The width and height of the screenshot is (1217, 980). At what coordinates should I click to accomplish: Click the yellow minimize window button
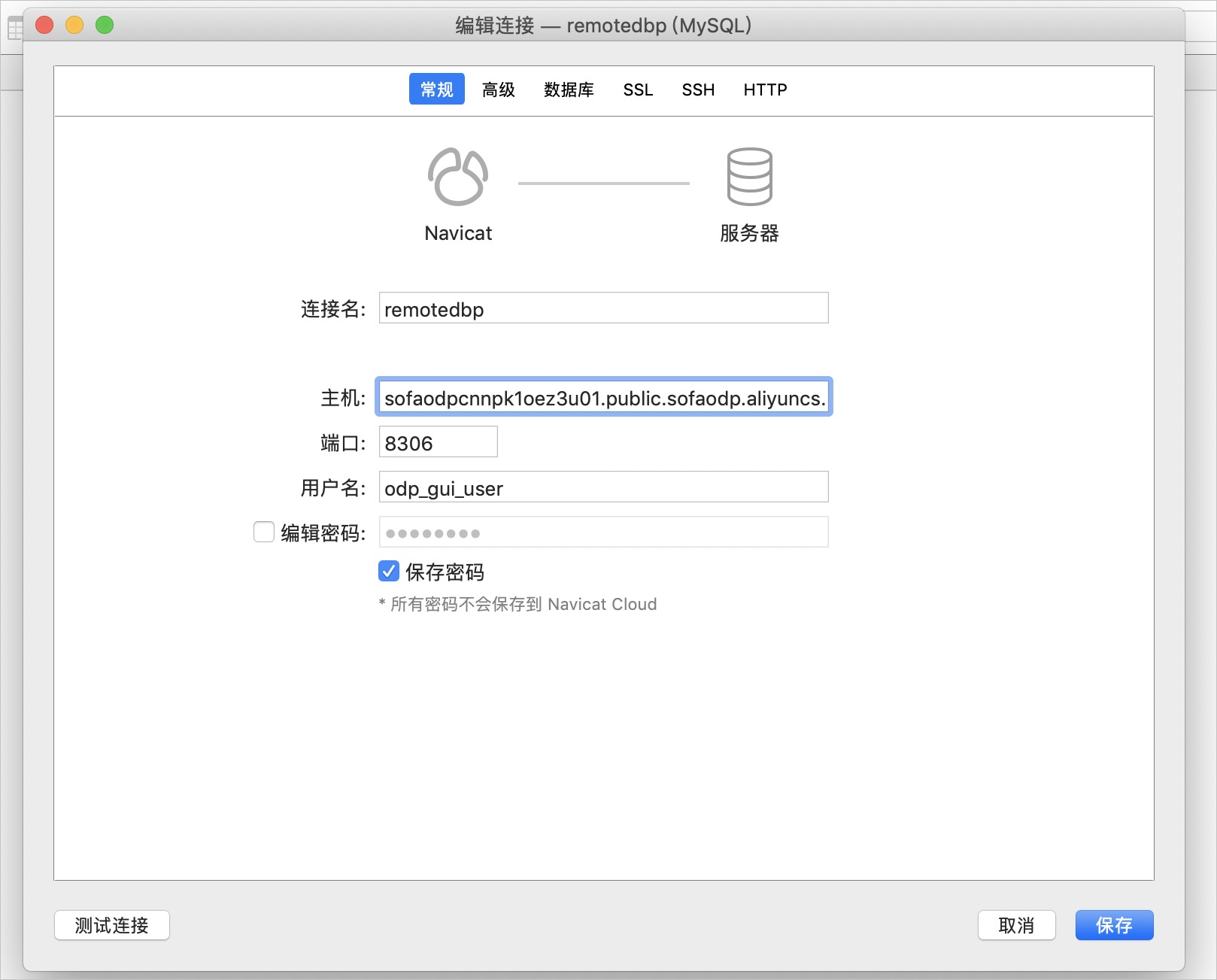click(x=74, y=25)
